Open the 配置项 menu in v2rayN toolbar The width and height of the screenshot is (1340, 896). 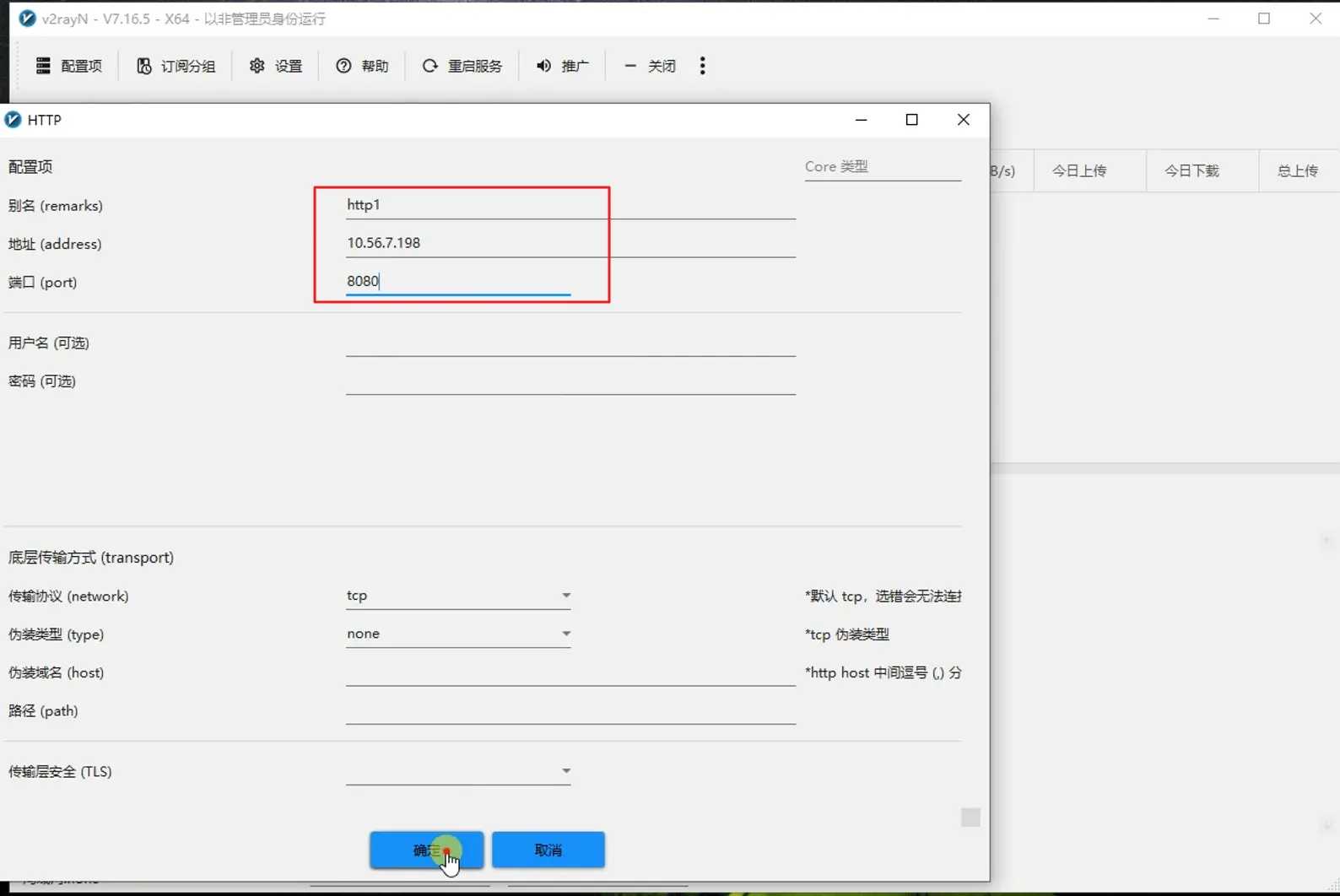coord(68,66)
